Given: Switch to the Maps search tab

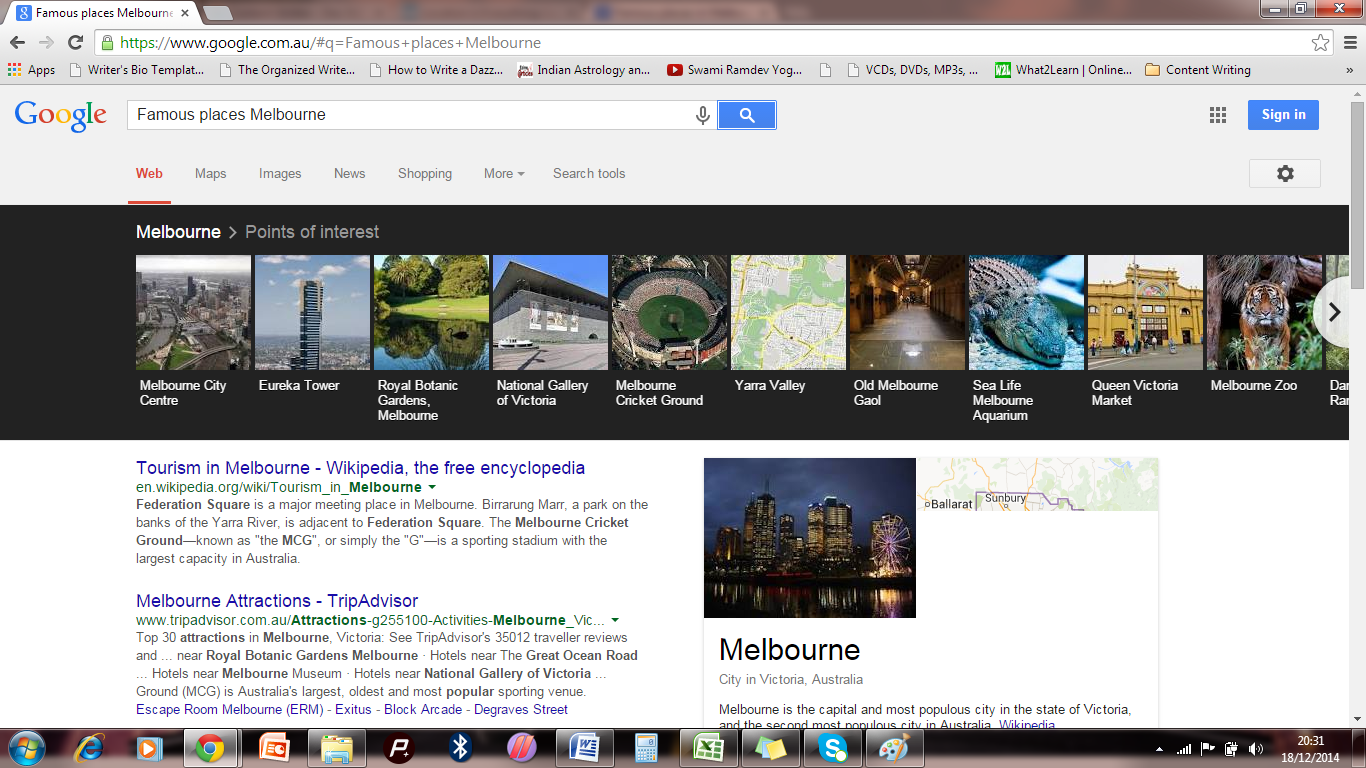Looking at the screenshot, I should pos(210,173).
